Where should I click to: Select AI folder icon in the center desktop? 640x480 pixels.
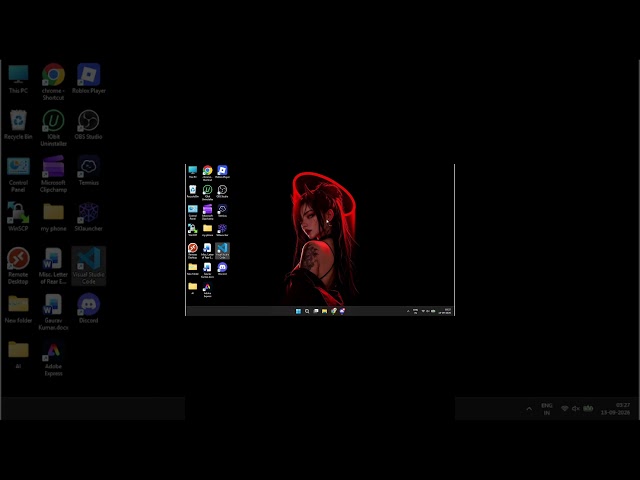point(193,289)
